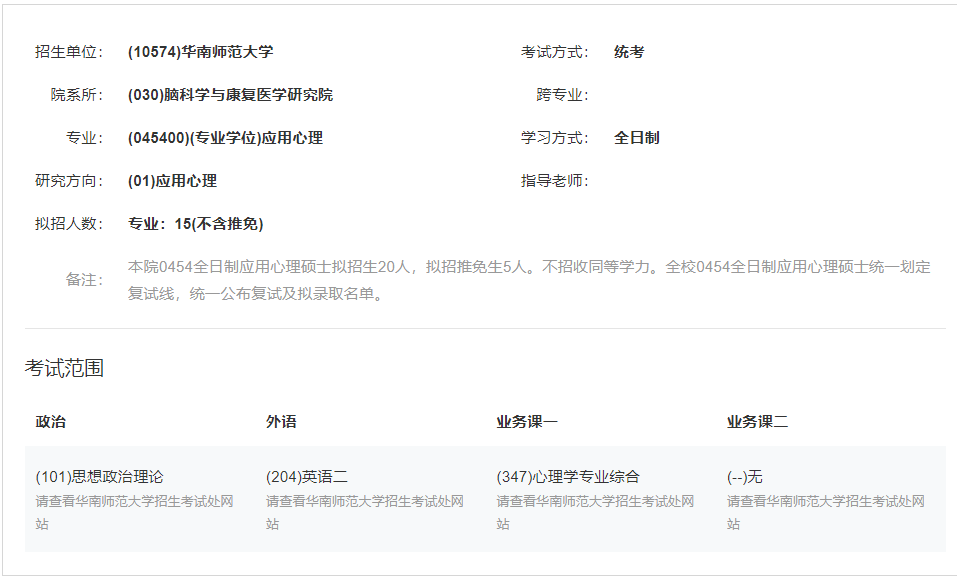Screen dimensions: 957x579
Task: Select '专业：15(不含推免)' enrollment value
Action: (195, 223)
